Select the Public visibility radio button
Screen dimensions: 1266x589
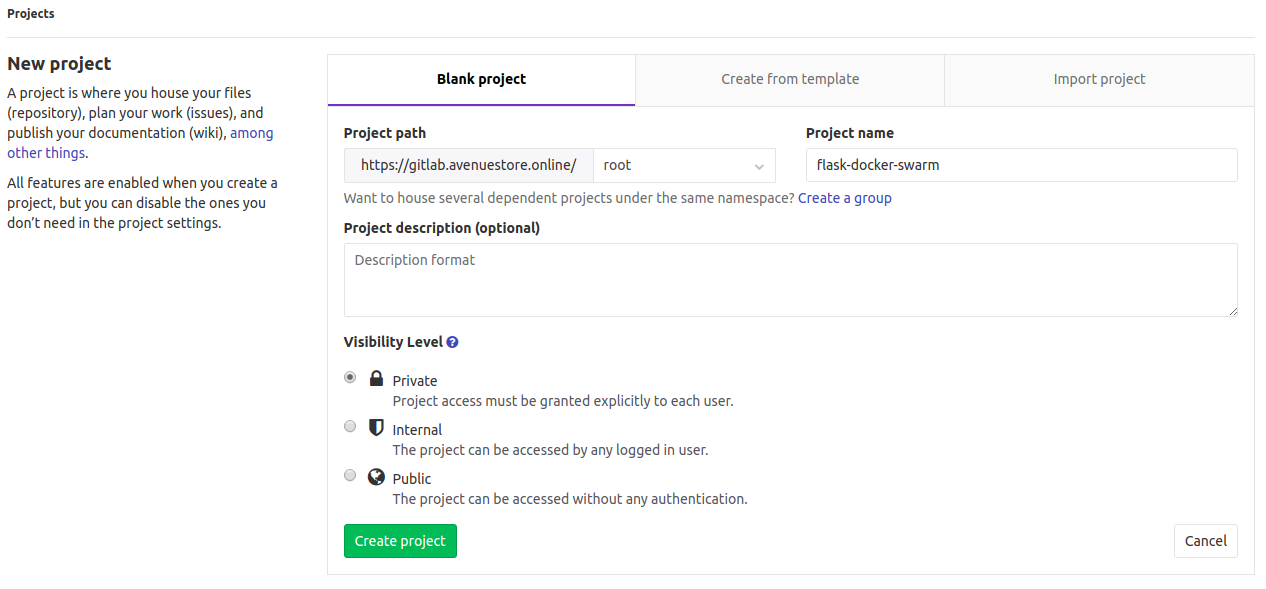pos(350,475)
